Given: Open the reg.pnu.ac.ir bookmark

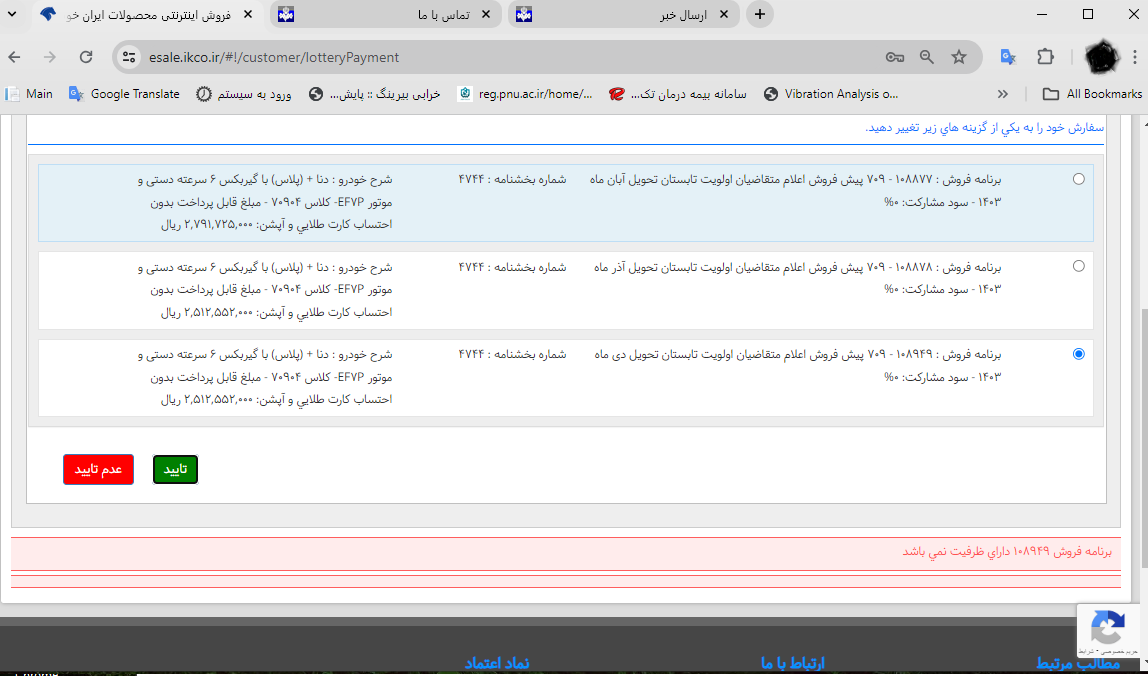Looking at the screenshot, I should point(525,94).
